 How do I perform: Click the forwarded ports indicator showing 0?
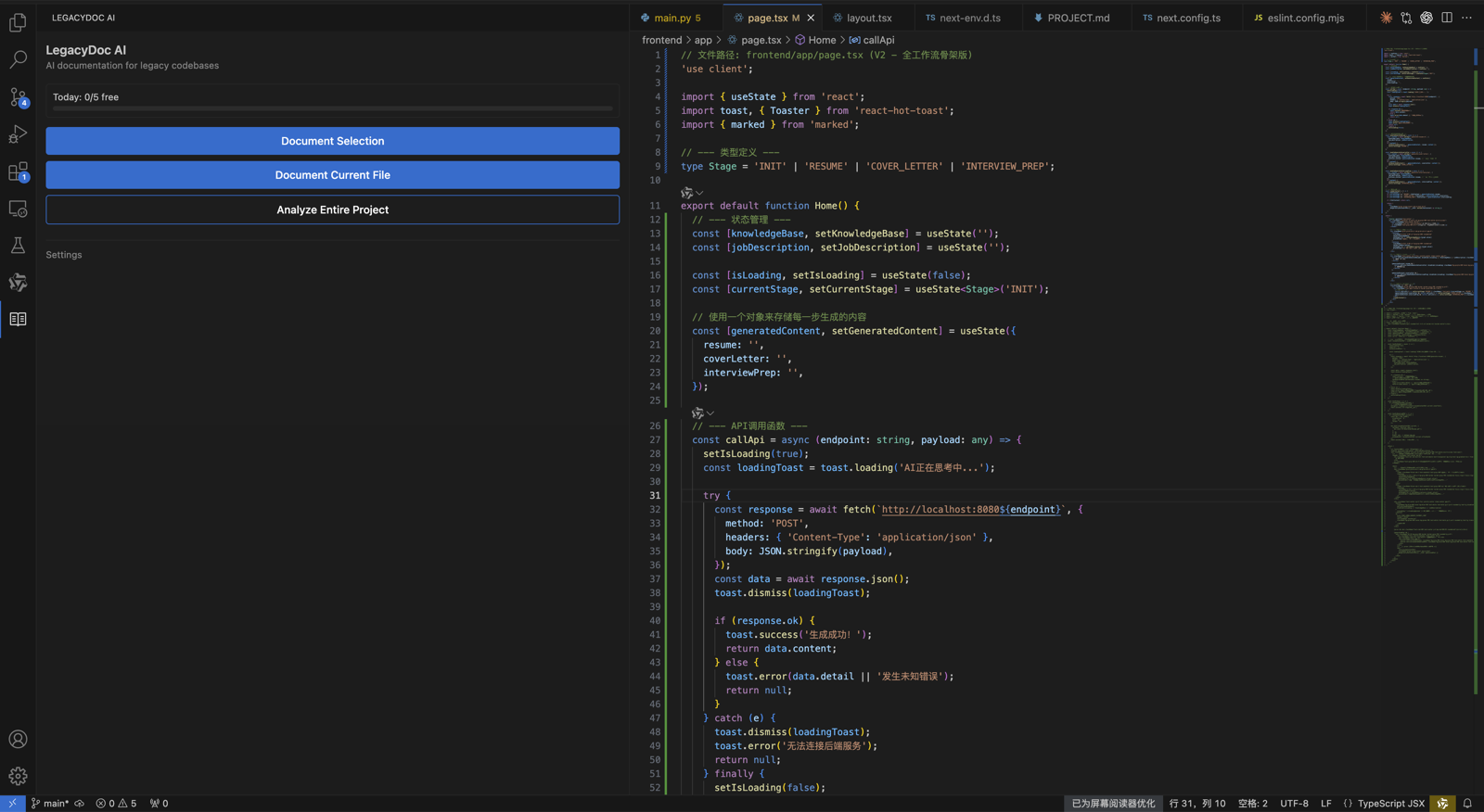click(160, 804)
